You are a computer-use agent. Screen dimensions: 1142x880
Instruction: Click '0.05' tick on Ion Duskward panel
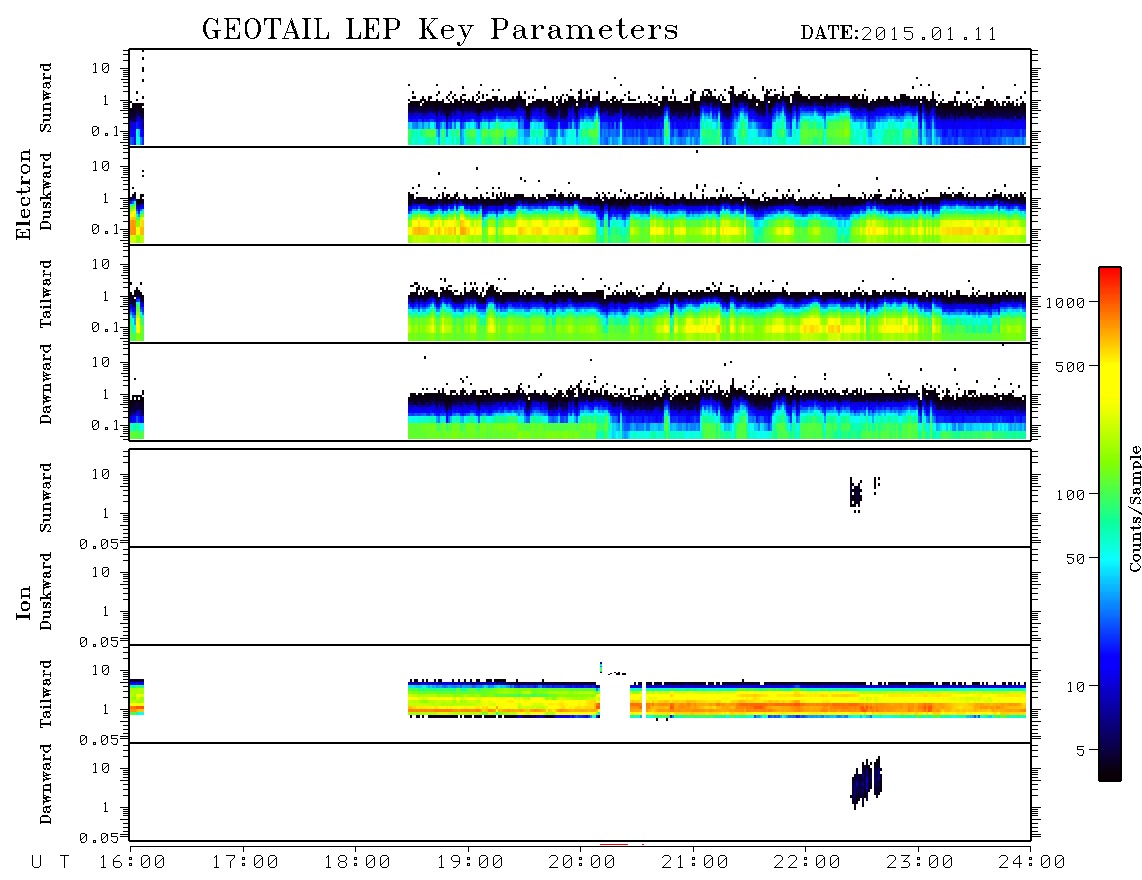tap(98, 642)
